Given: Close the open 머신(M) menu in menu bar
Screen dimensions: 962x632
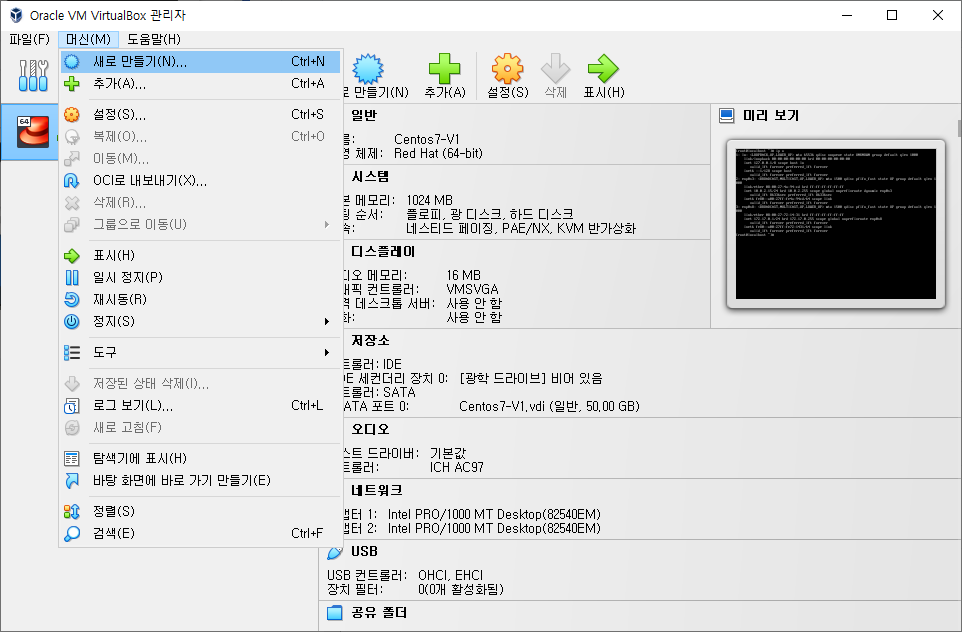Looking at the screenshot, I should [x=88, y=39].
